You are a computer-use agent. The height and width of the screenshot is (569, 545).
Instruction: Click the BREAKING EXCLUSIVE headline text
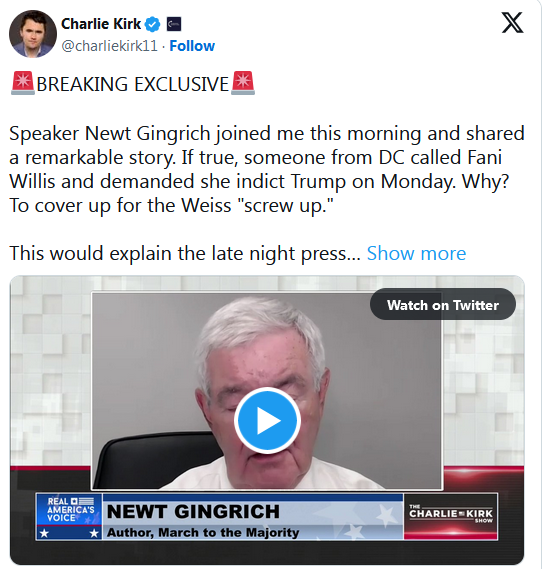132,84
